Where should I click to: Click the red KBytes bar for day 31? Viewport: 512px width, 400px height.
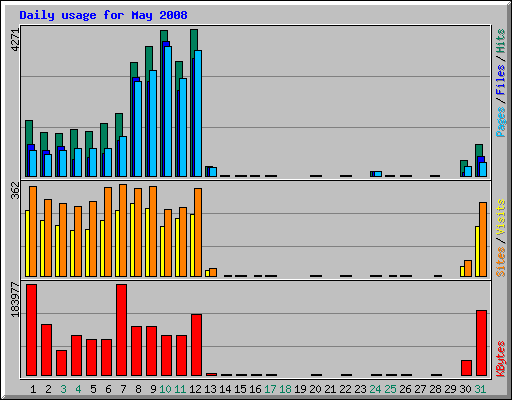pos(481,343)
